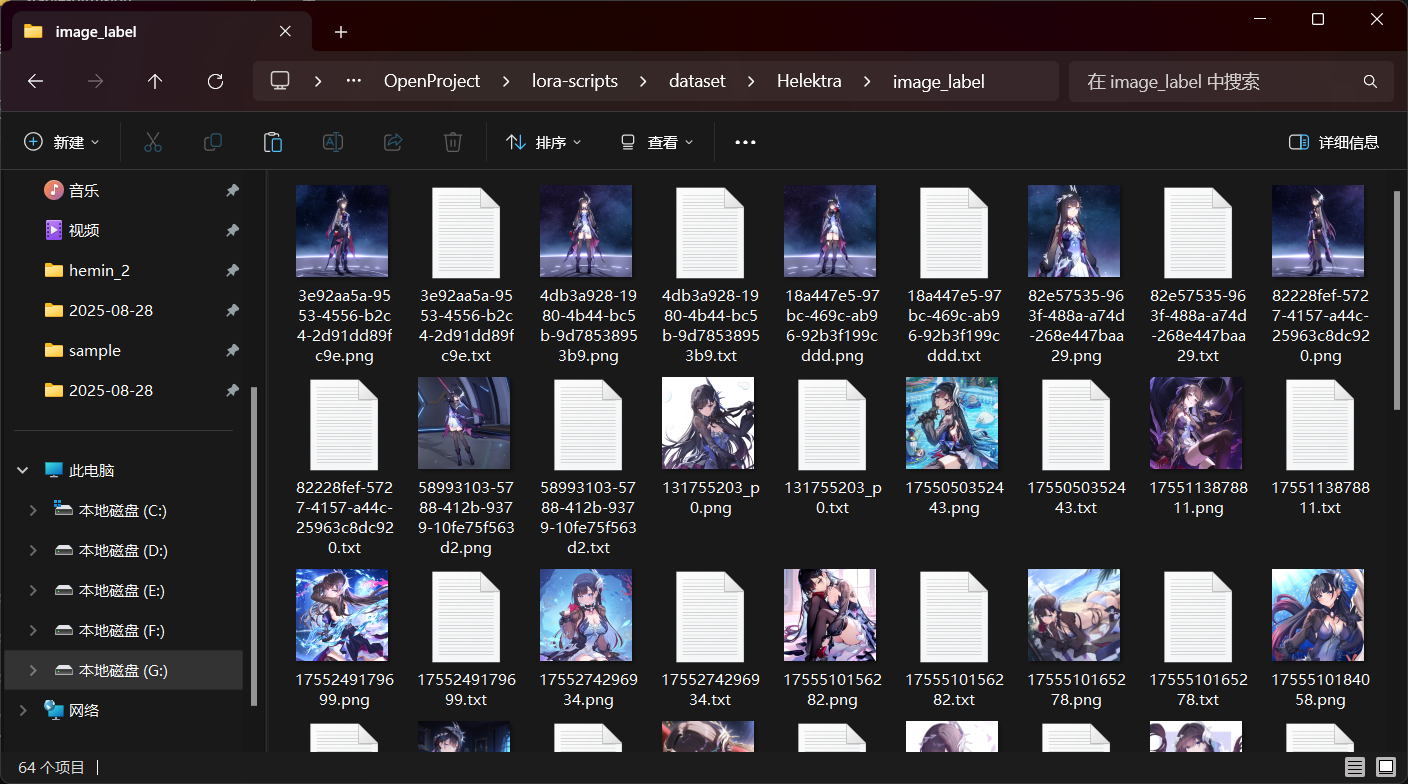Open the New item dropdown

62,142
